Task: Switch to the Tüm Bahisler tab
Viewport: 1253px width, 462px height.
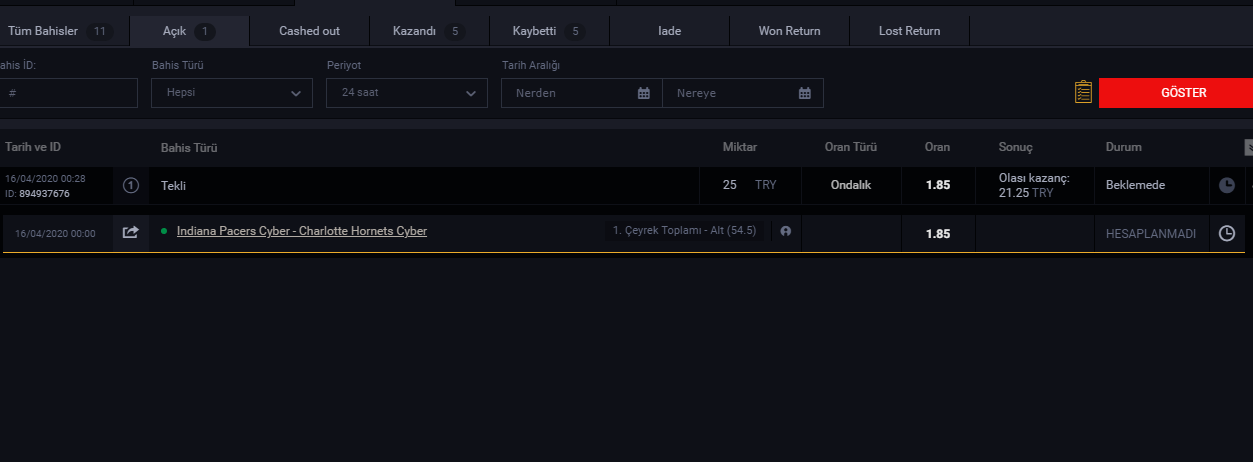Action: pyautogui.click(x=58, y=31)
